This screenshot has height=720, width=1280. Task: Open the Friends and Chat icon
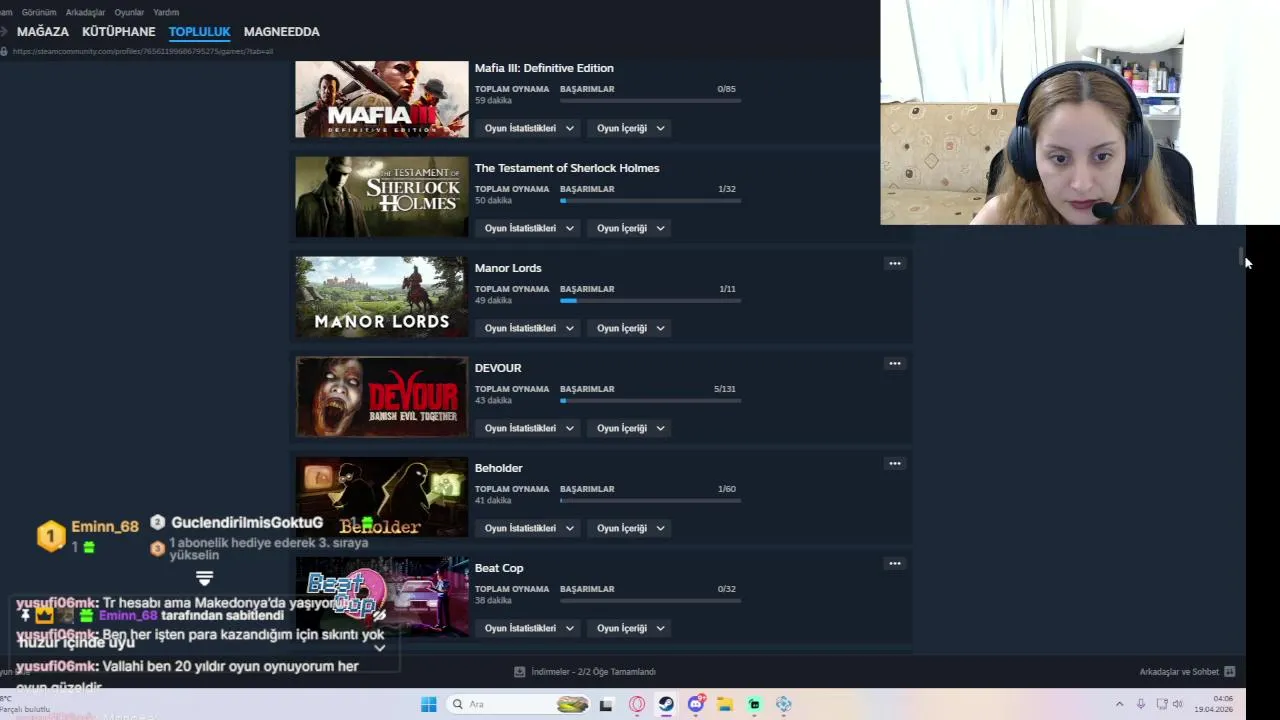[1230, 672]
